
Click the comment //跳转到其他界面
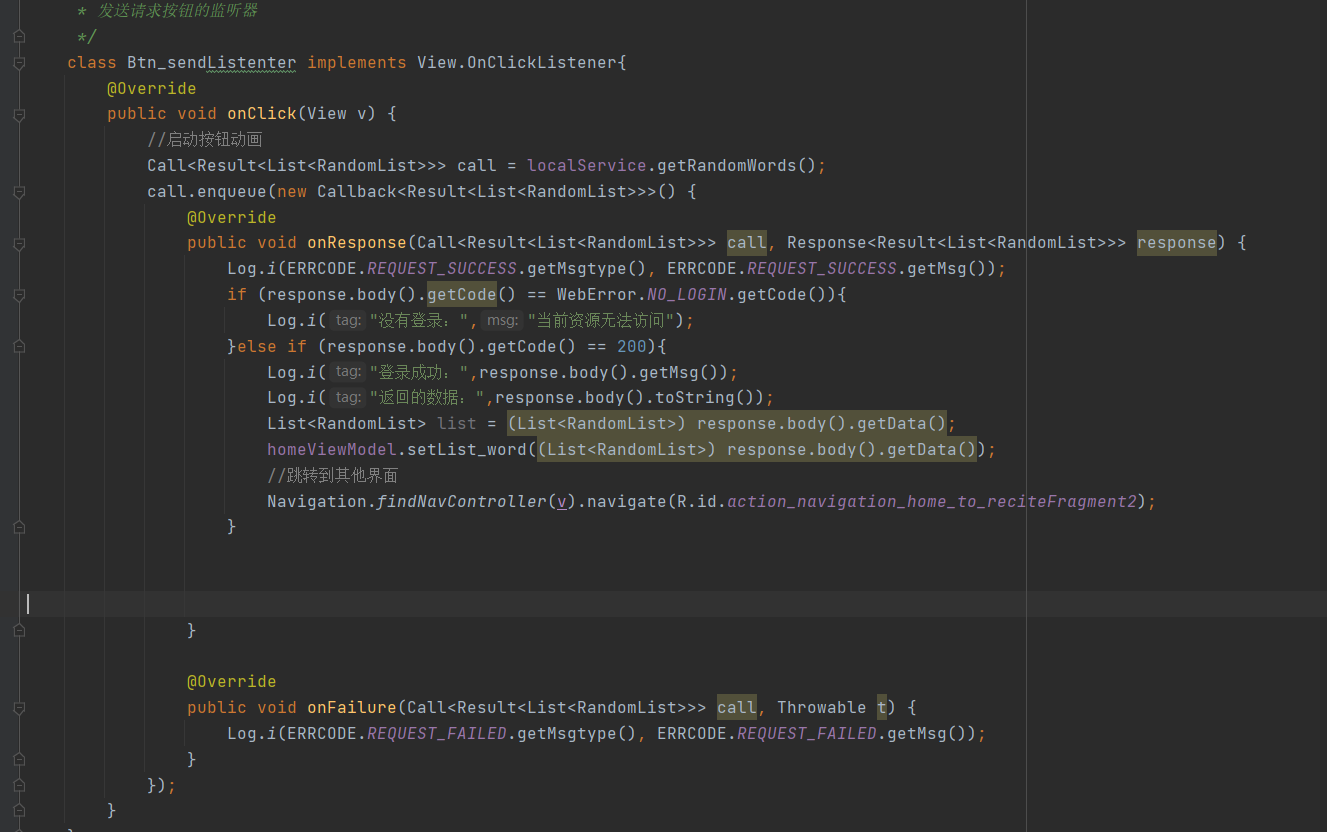(332, 476)
